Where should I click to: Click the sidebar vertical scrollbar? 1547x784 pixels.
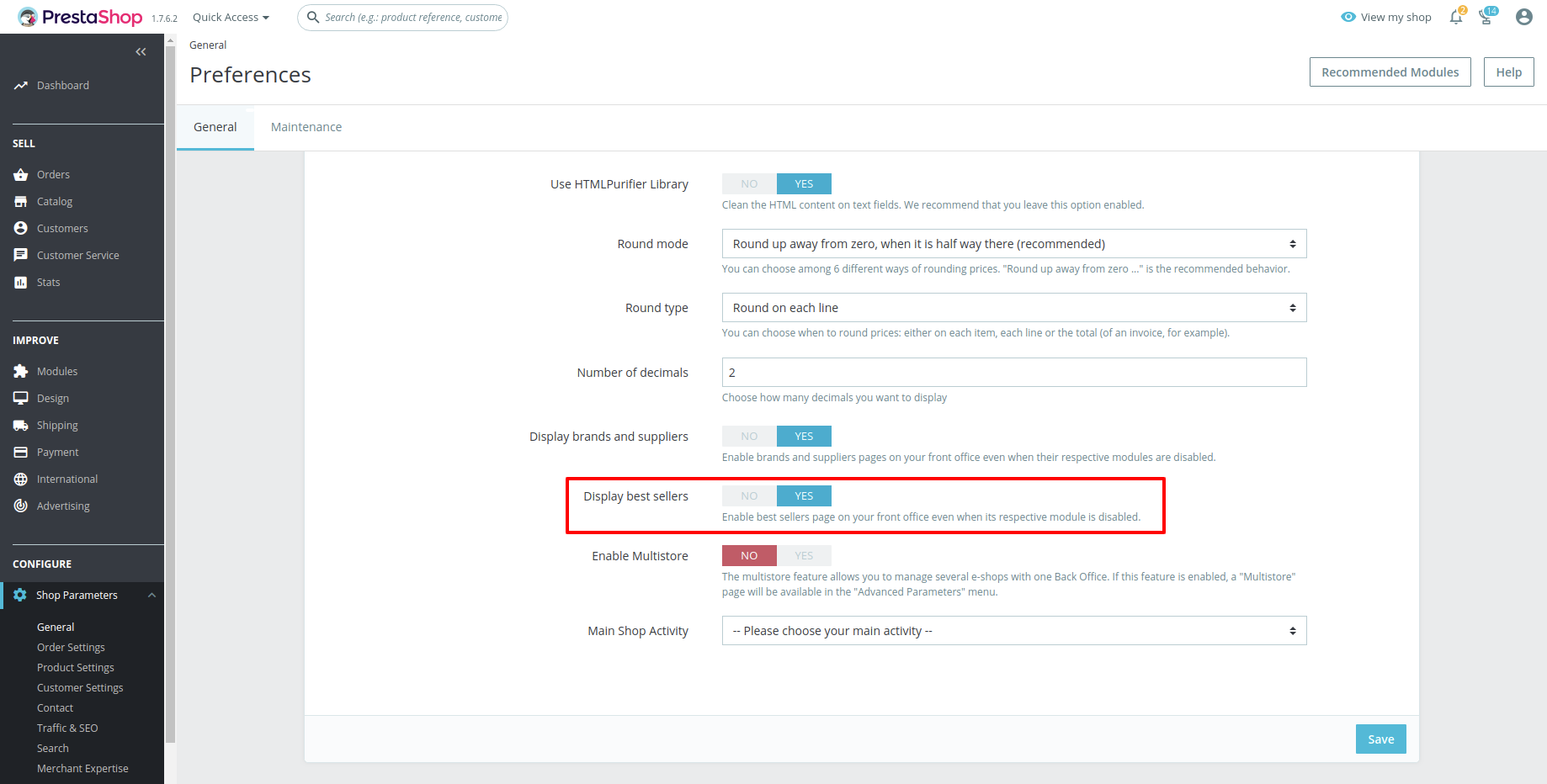(x=171, y=395)
